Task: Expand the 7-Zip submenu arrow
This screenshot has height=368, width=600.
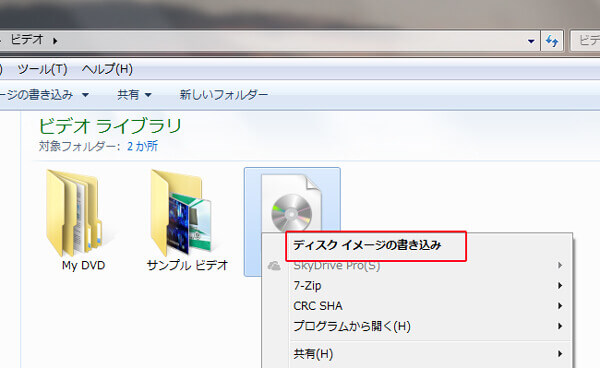Action: point(560,285)
